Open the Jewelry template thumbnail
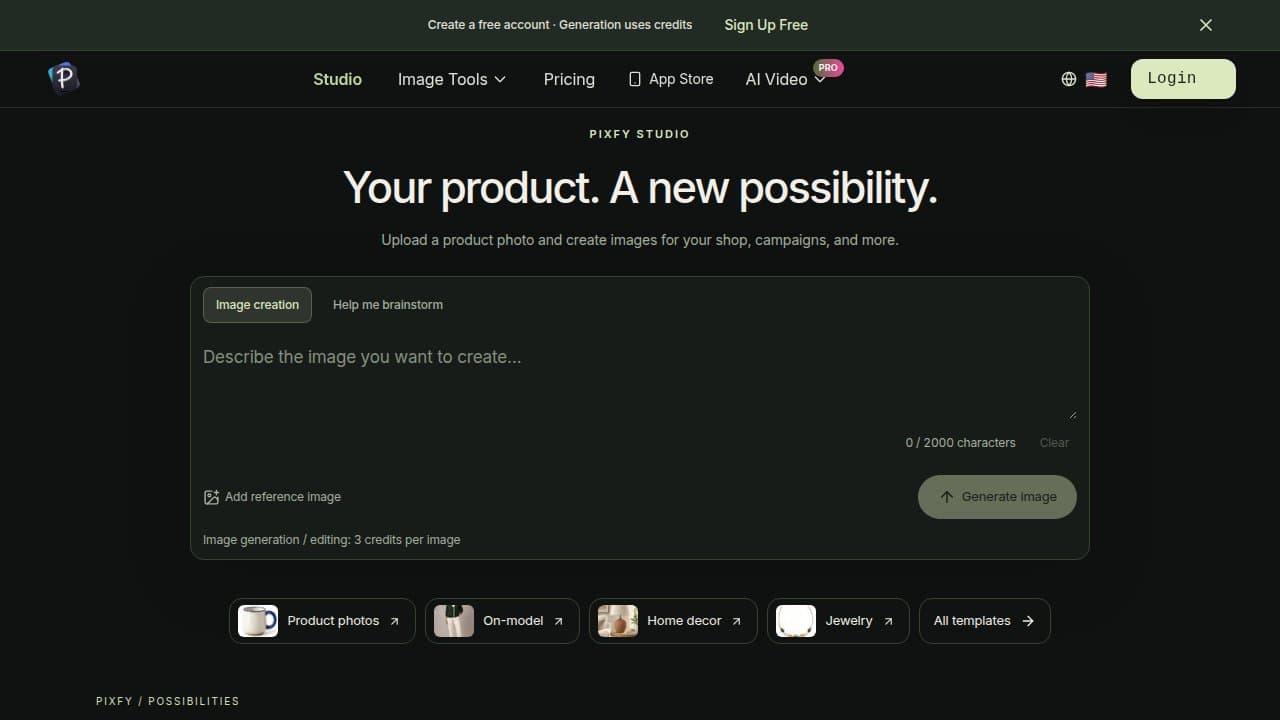1280x720 pixels. [796, 621]
